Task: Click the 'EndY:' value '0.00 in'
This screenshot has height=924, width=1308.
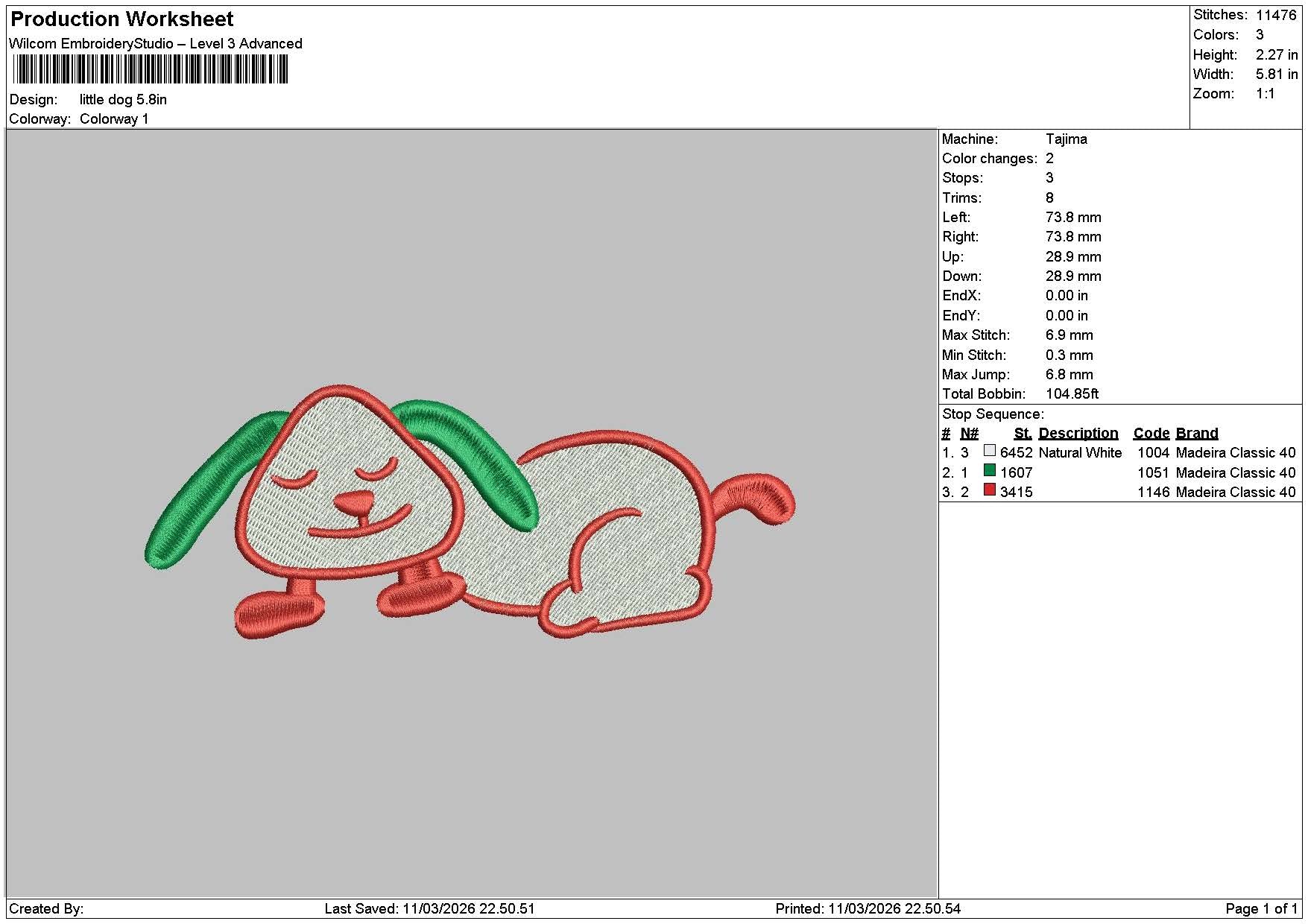Action: [1066, 315]
